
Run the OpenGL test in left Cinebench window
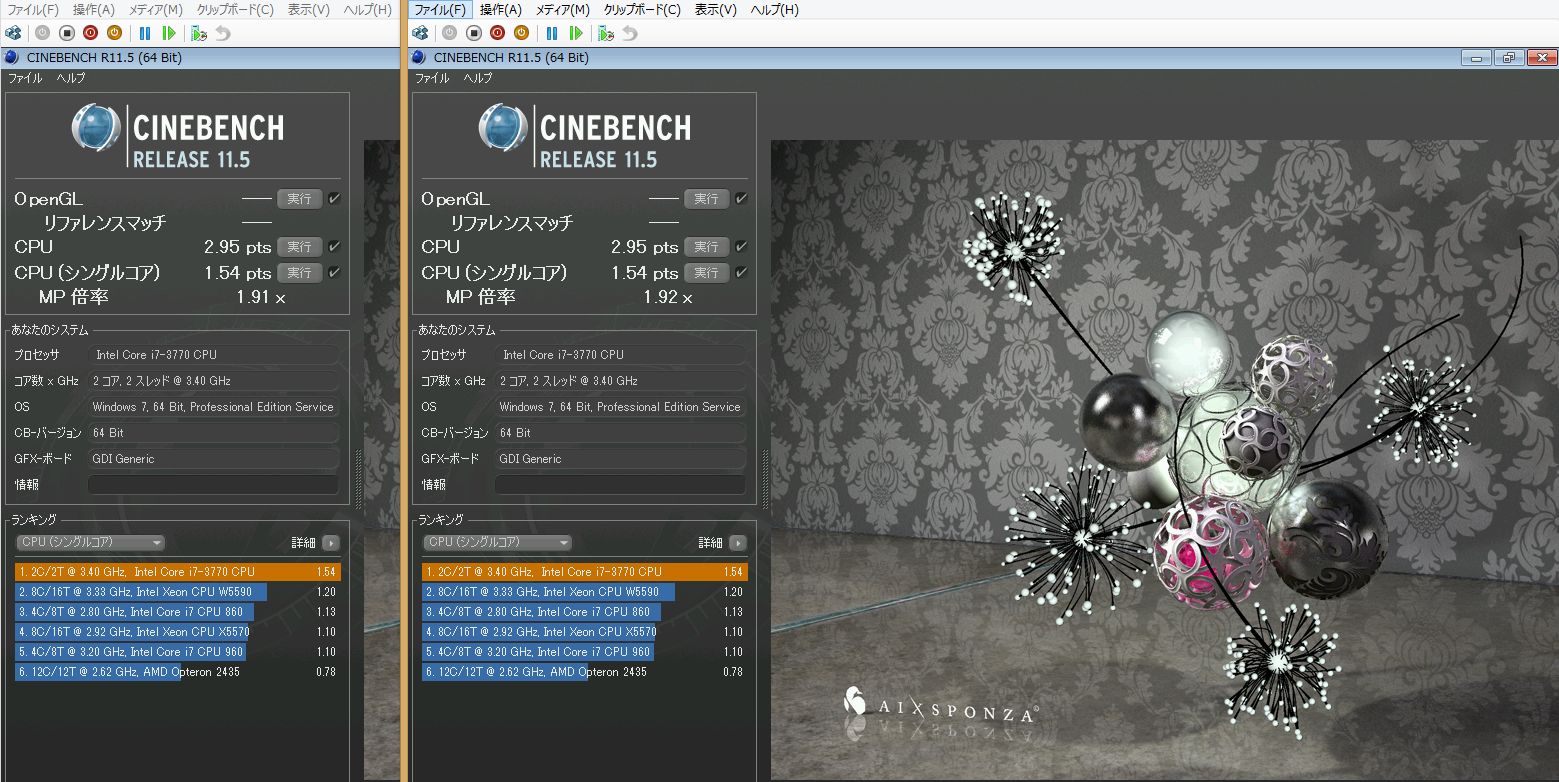[299, 199]
